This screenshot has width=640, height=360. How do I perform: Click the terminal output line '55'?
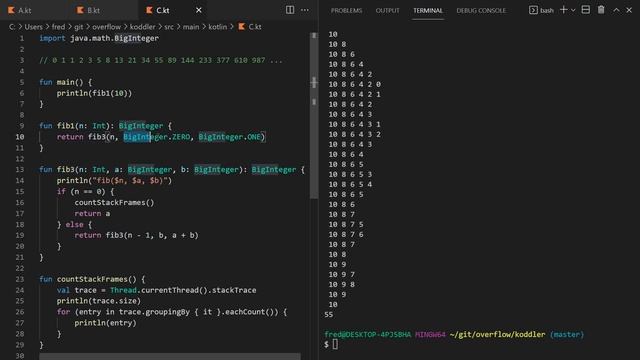329,315
